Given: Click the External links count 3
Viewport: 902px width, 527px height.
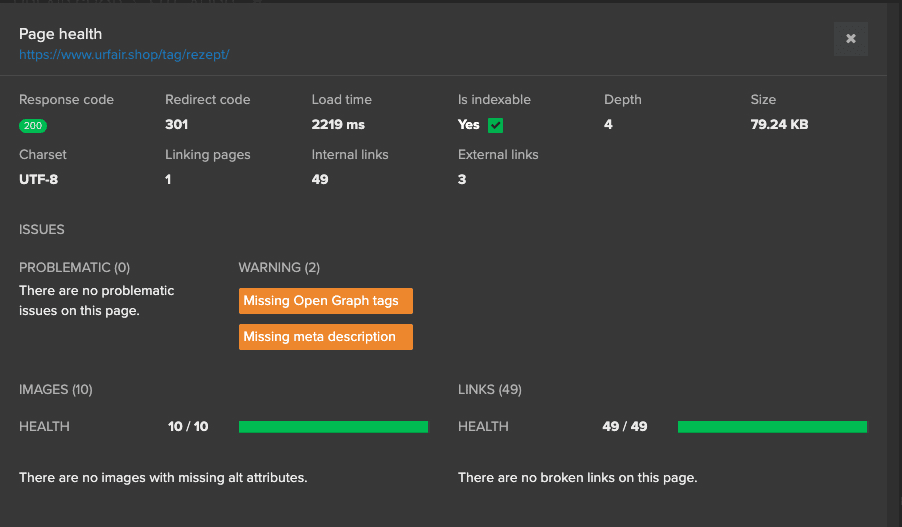Looking at the screenshot, I should tap(462, 180).
